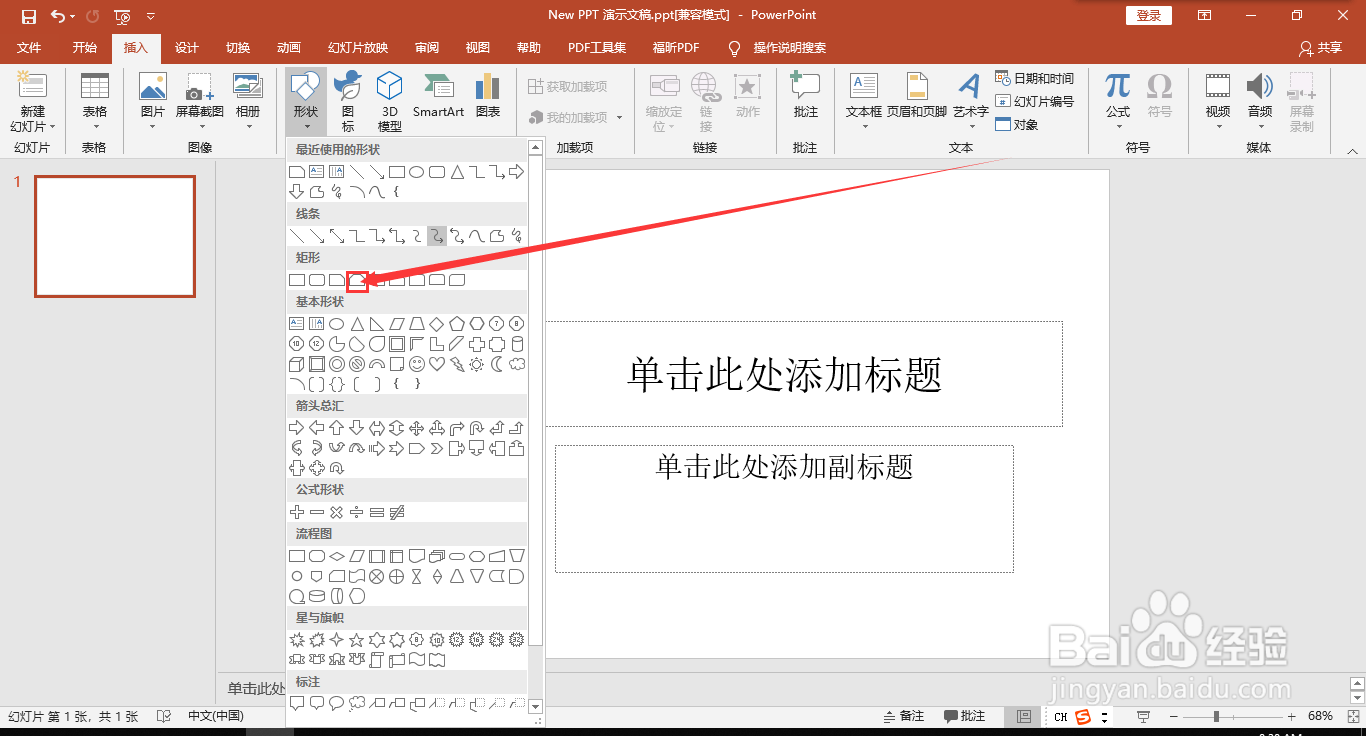
Task: Toggle the Notes (备注) pane in status bar
Action: [x=904, y=716]
